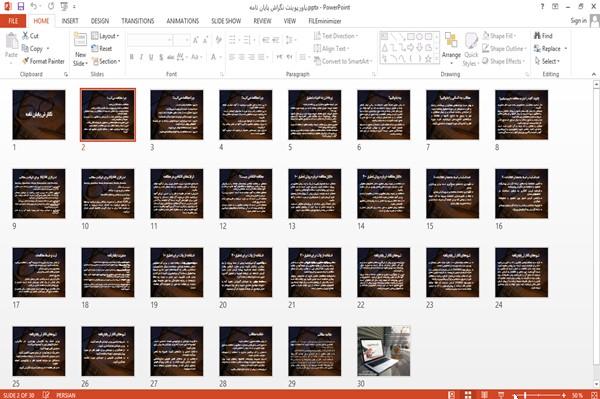Click the Cut command
The image size is (600, 399).
30,36
